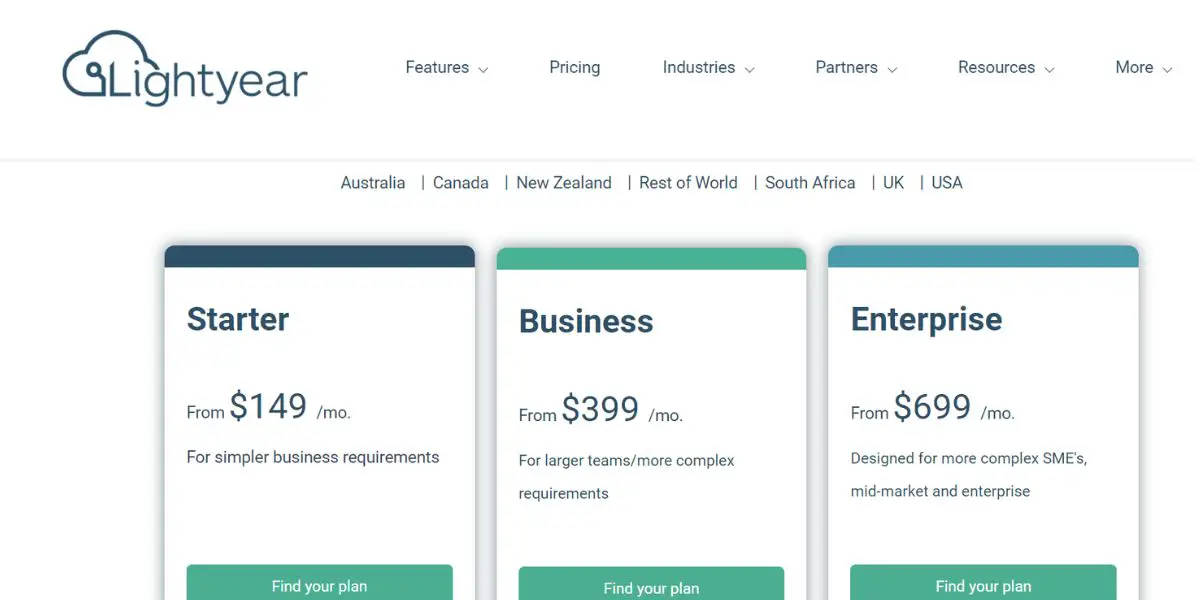Click the Business plan $399 price
Screen dimensions: 1200x600
[600, 409]
